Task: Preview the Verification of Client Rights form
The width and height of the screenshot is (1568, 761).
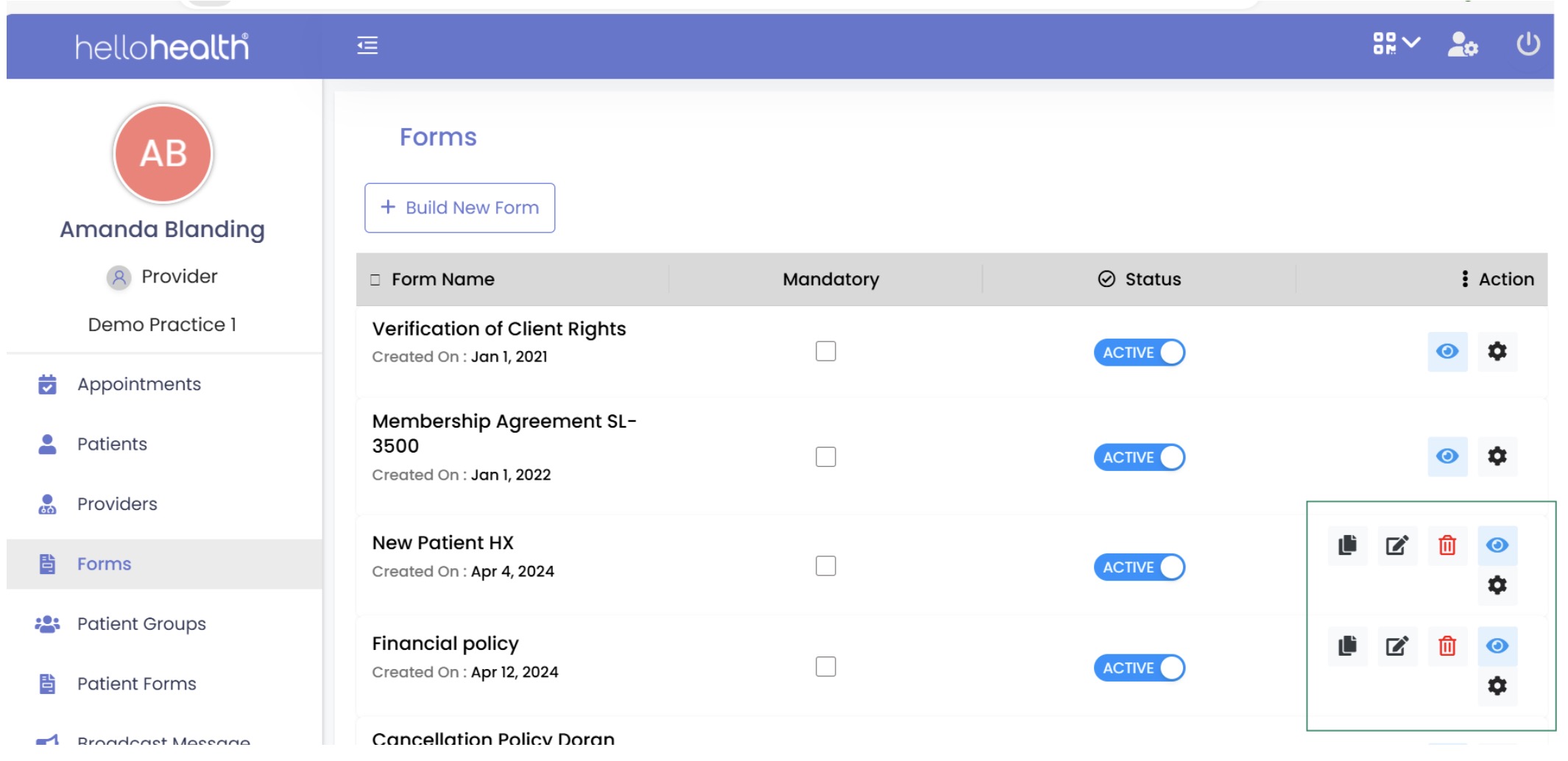Action: [1447, 352]
